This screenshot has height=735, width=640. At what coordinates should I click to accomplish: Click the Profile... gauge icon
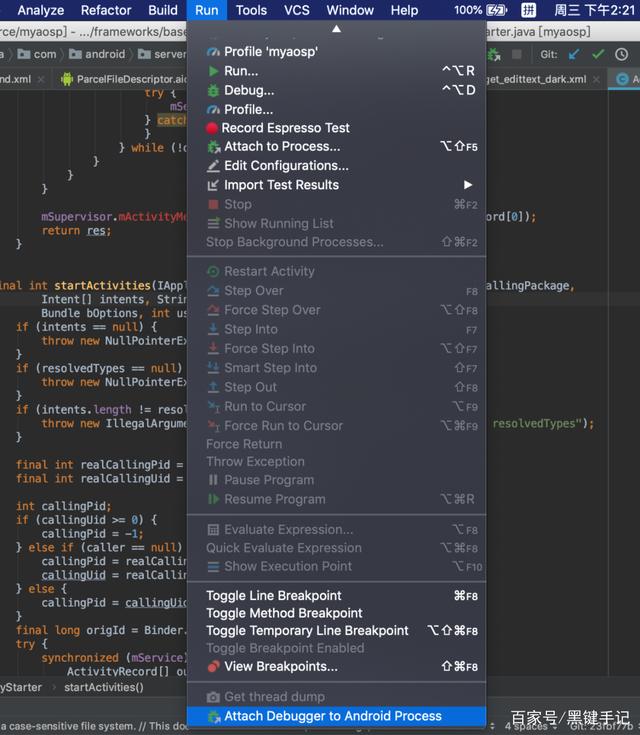coord(213,110)
